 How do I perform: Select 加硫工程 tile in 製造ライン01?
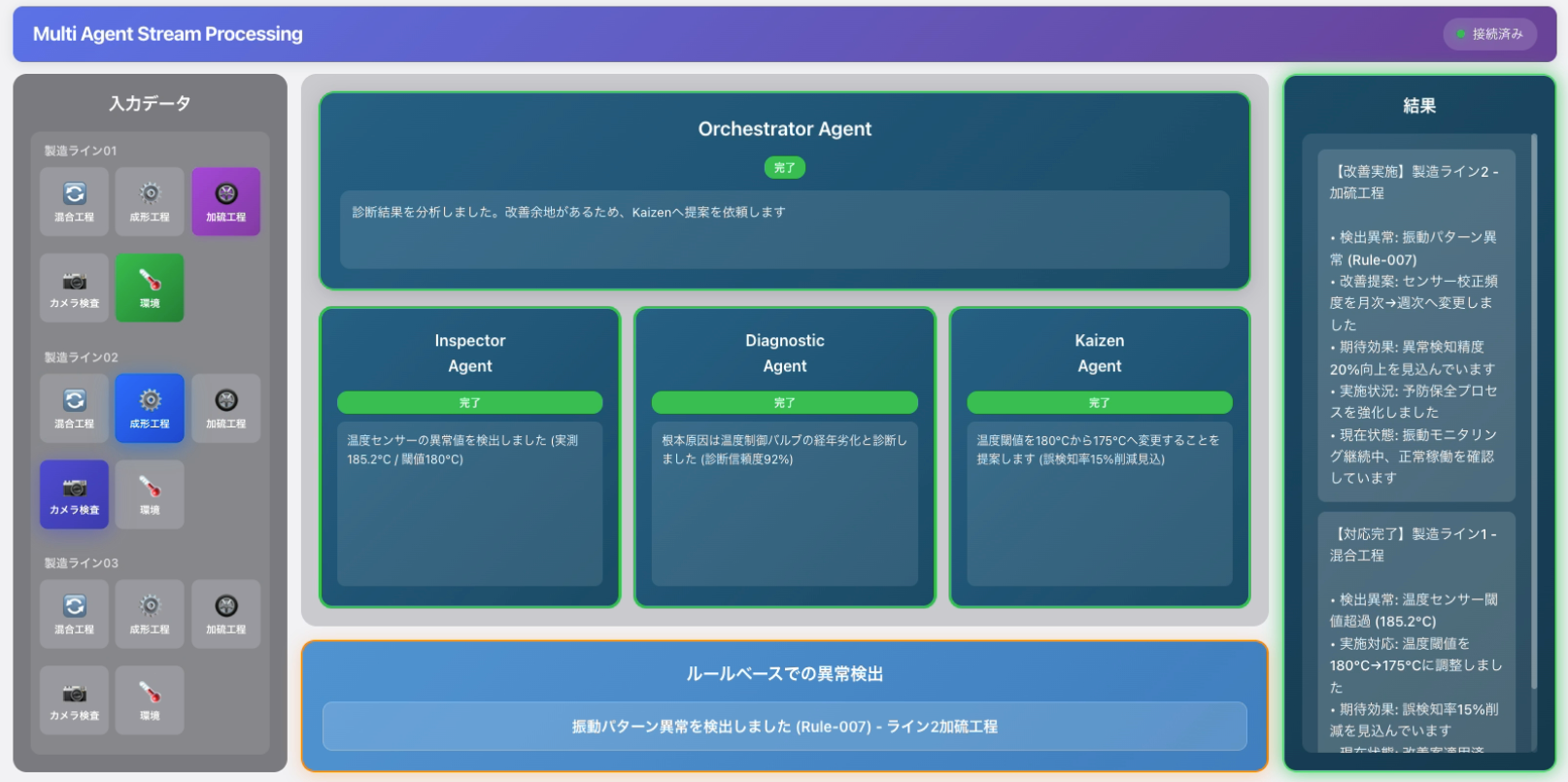(x=226, y=201)
